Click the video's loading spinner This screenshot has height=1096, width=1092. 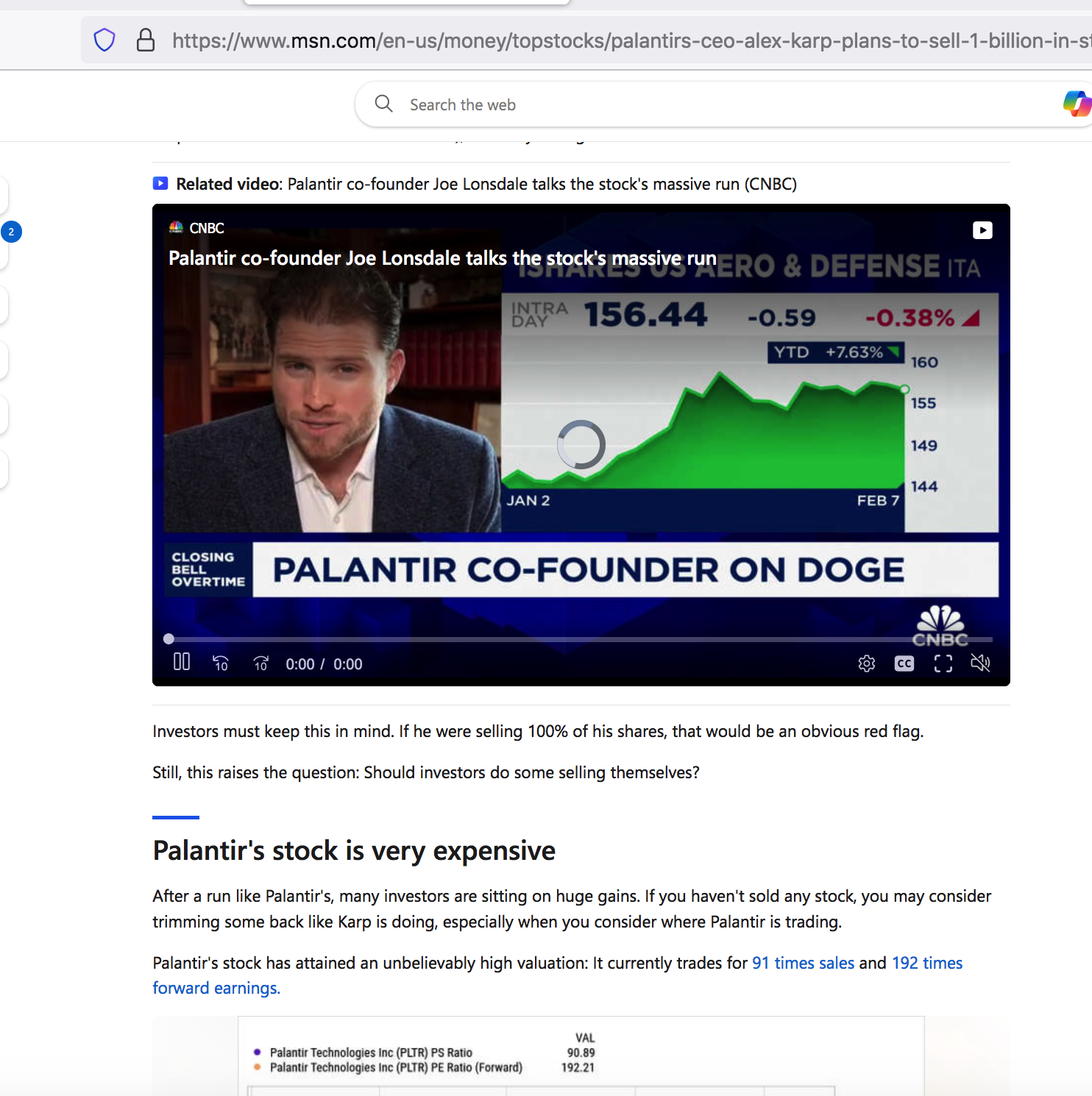point(581,444)
